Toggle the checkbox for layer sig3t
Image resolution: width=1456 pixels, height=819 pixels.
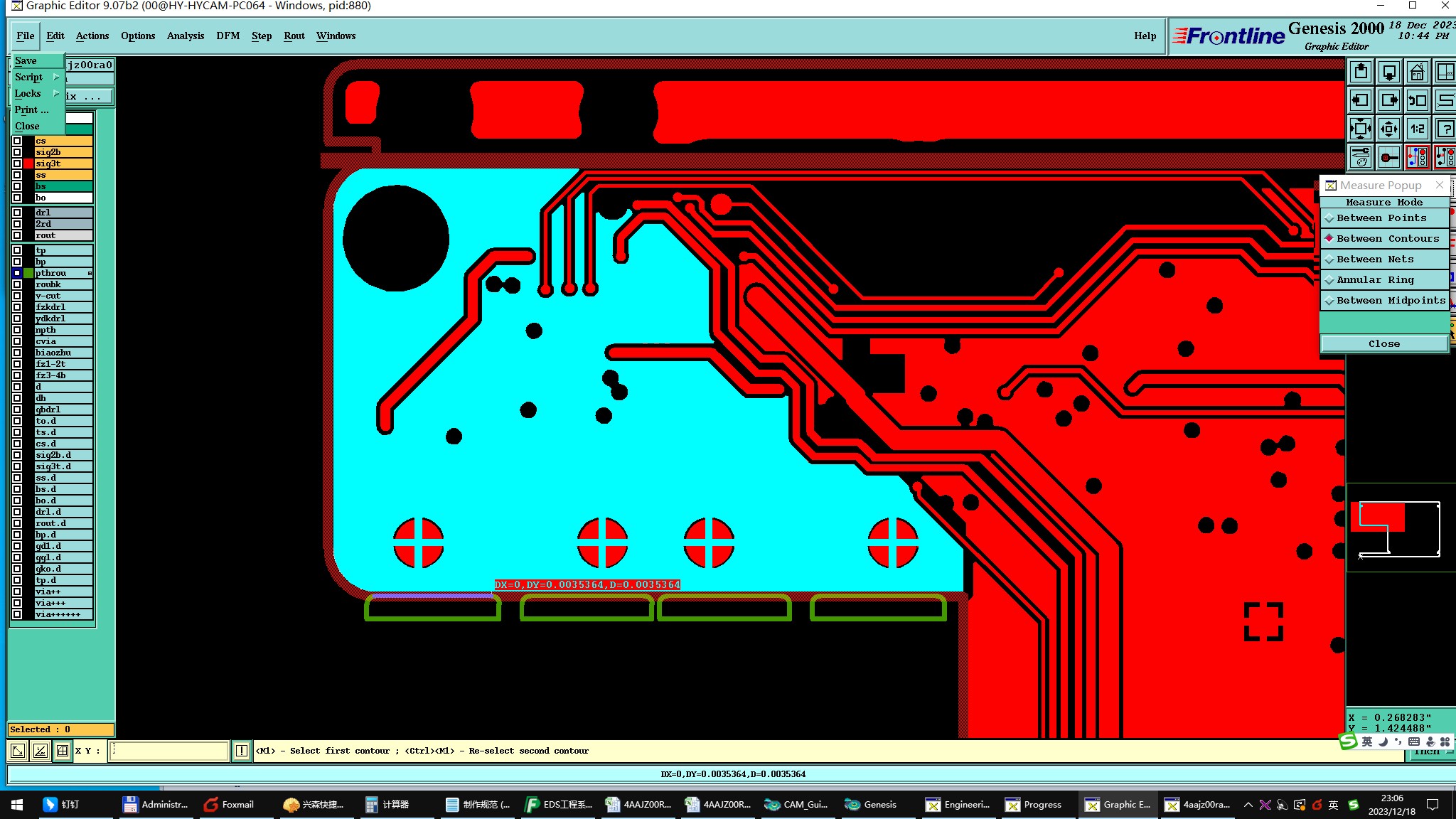[17, 164]
